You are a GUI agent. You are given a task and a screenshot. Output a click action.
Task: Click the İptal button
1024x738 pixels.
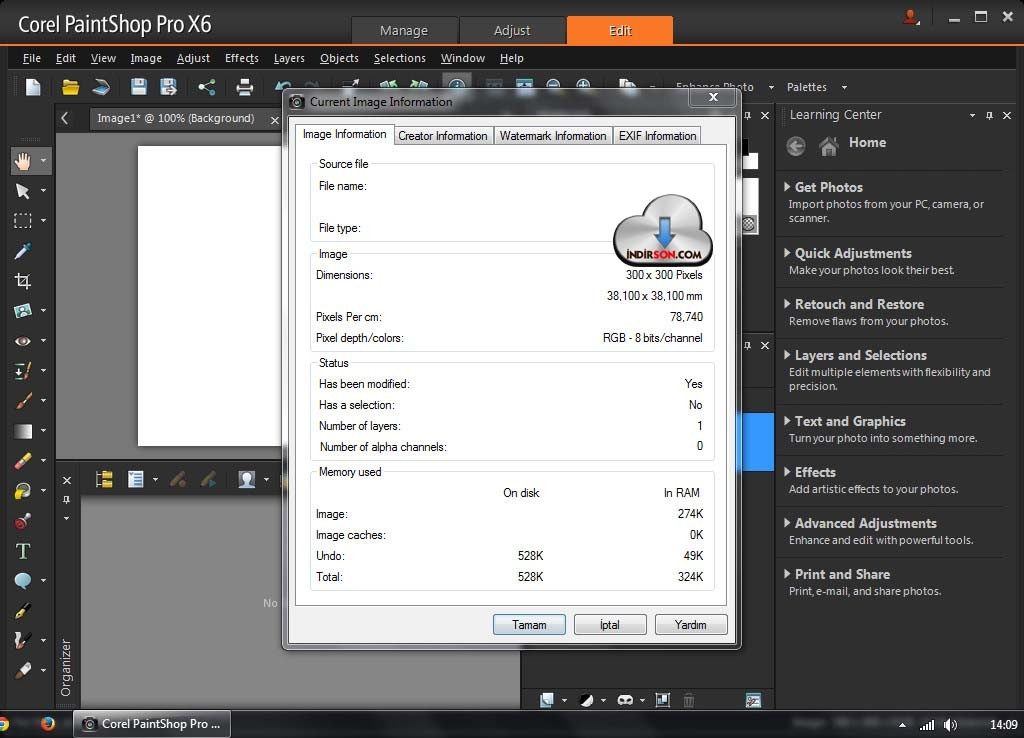[x=610, y=625]
